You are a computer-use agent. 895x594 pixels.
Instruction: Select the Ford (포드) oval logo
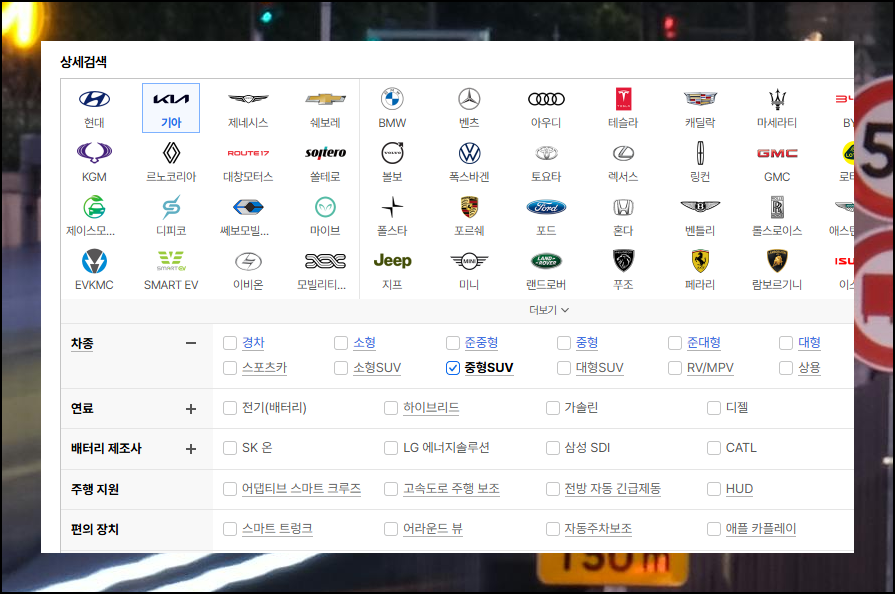click(x=546, y=207)
